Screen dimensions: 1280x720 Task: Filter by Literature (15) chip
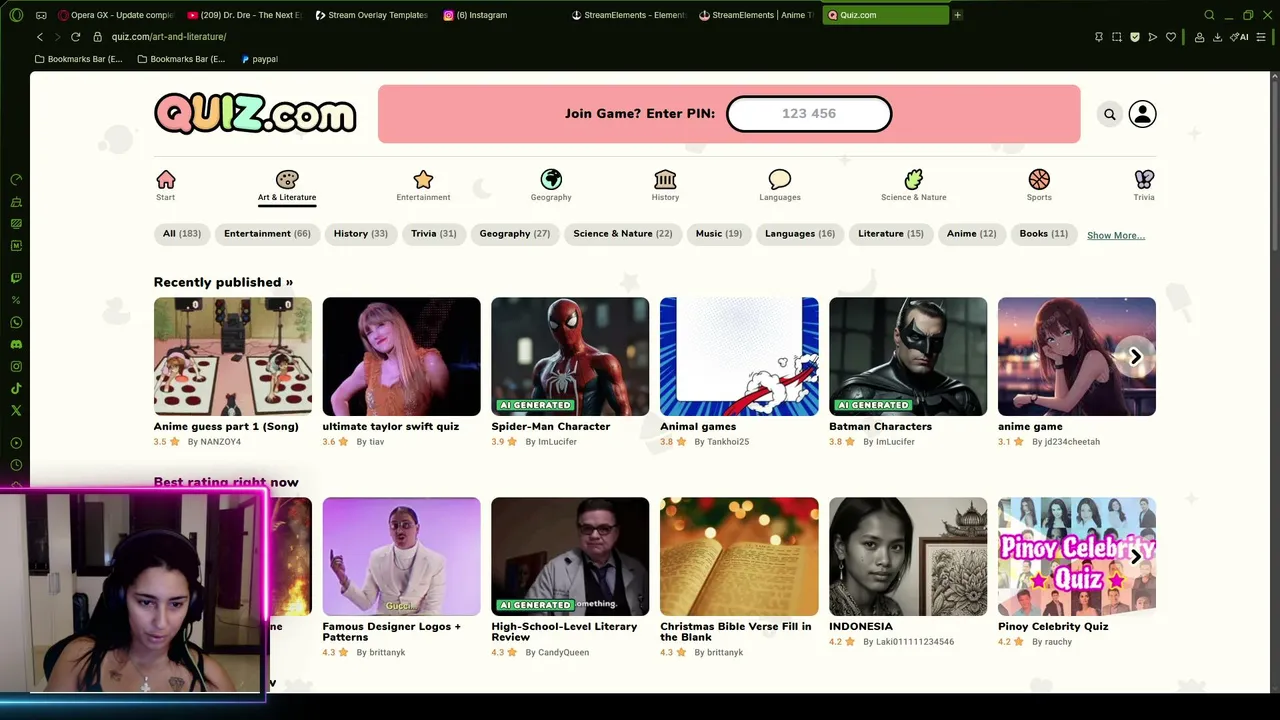[x=890, y=234]
